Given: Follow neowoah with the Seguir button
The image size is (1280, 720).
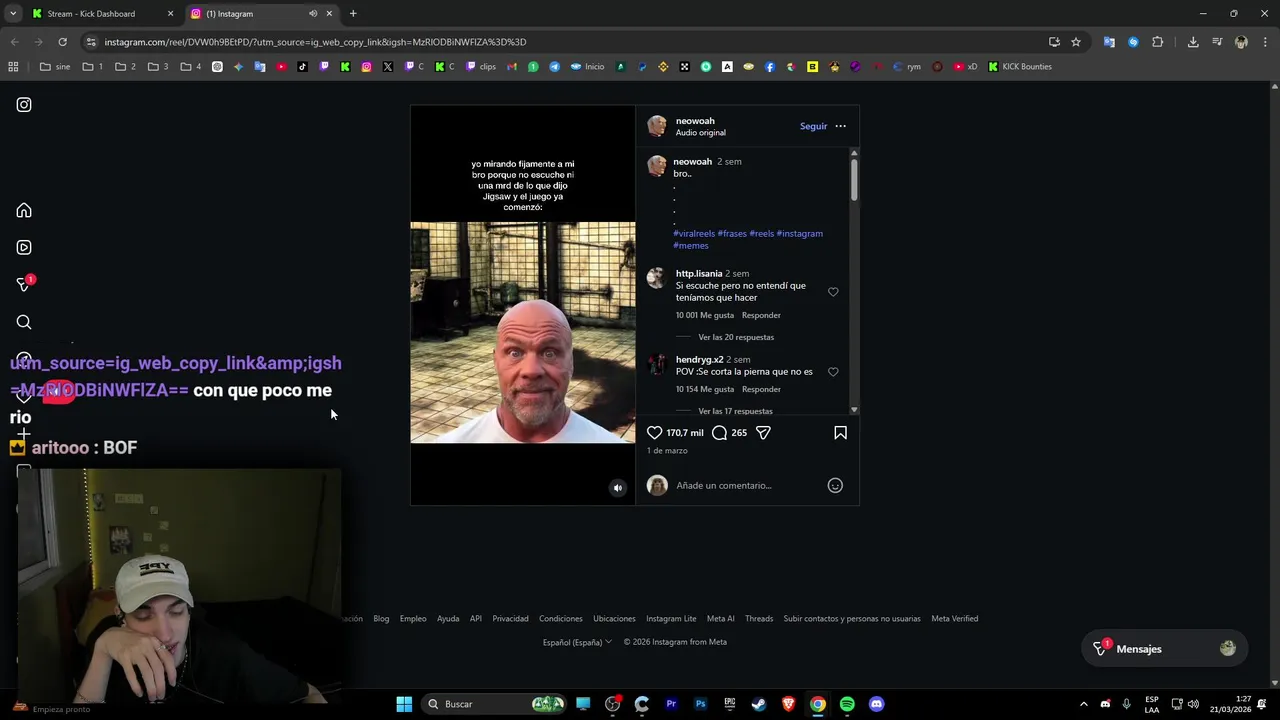Looking at the screenshot, I should (x=813, y=126).
